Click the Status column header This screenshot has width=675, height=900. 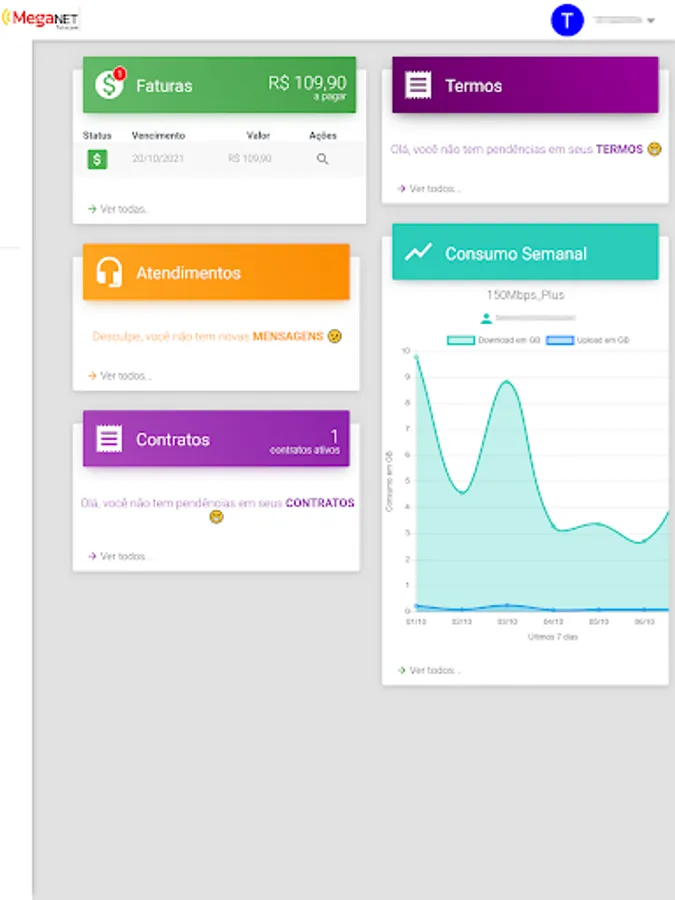(x=97, y=135)
